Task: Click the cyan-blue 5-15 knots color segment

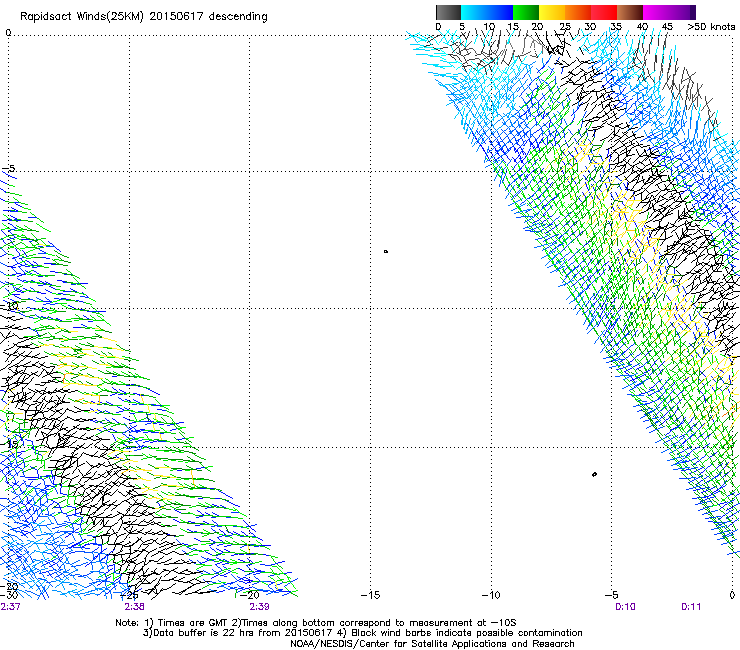Action: pyautogui.click(x=487, y=12)
